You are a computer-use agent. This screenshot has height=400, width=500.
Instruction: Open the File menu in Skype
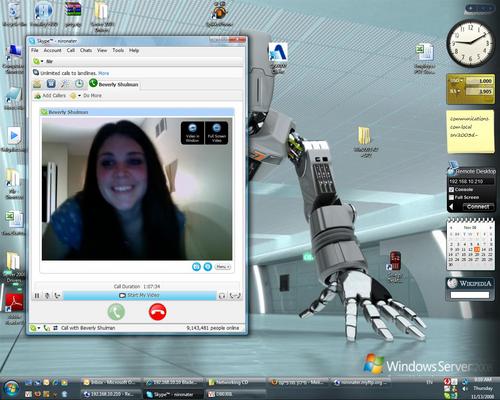point(34,50)
